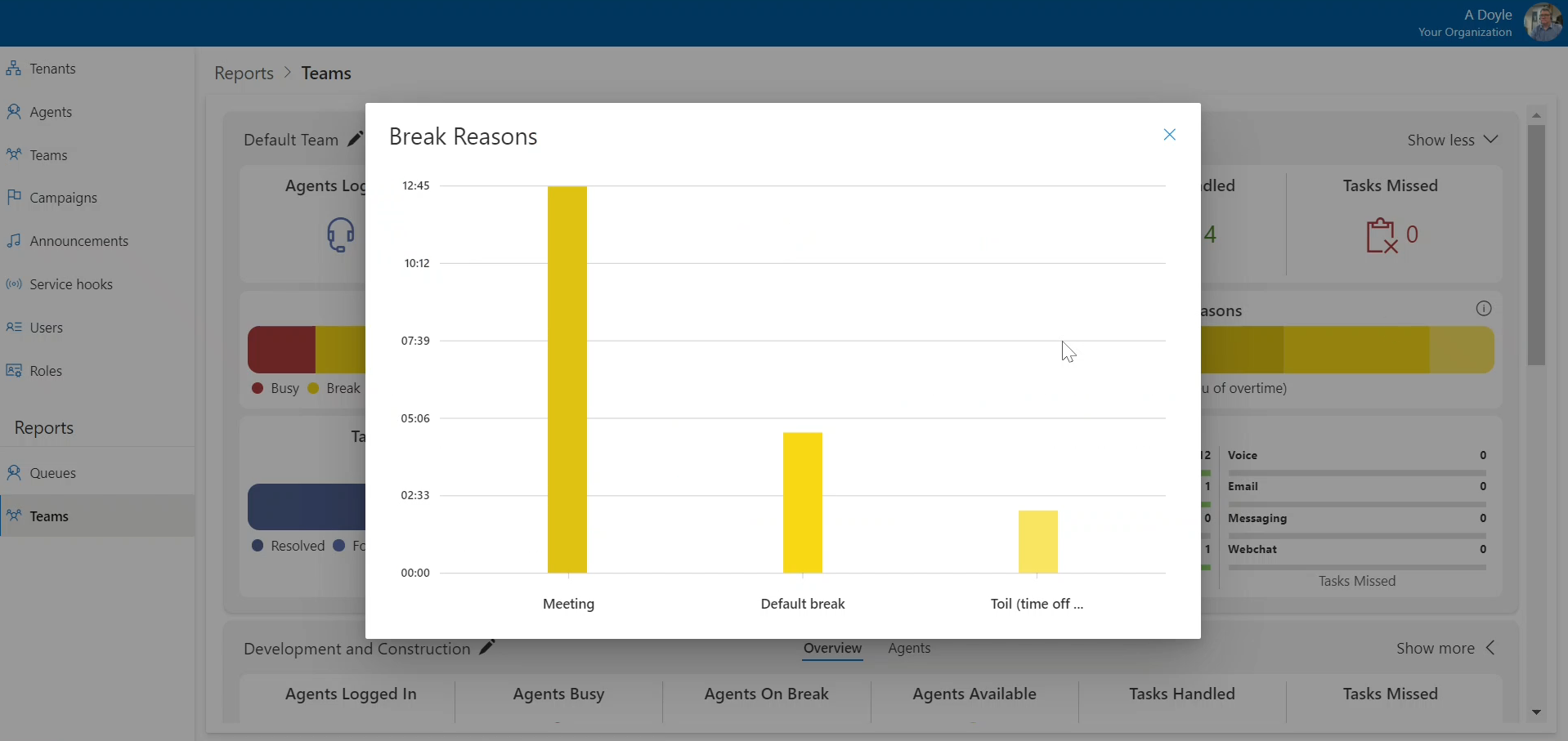Image resolution: width=1568 pixels, height=741 pixels.
Task: Click scrollbar up arrow
Action: point(1536,115)
